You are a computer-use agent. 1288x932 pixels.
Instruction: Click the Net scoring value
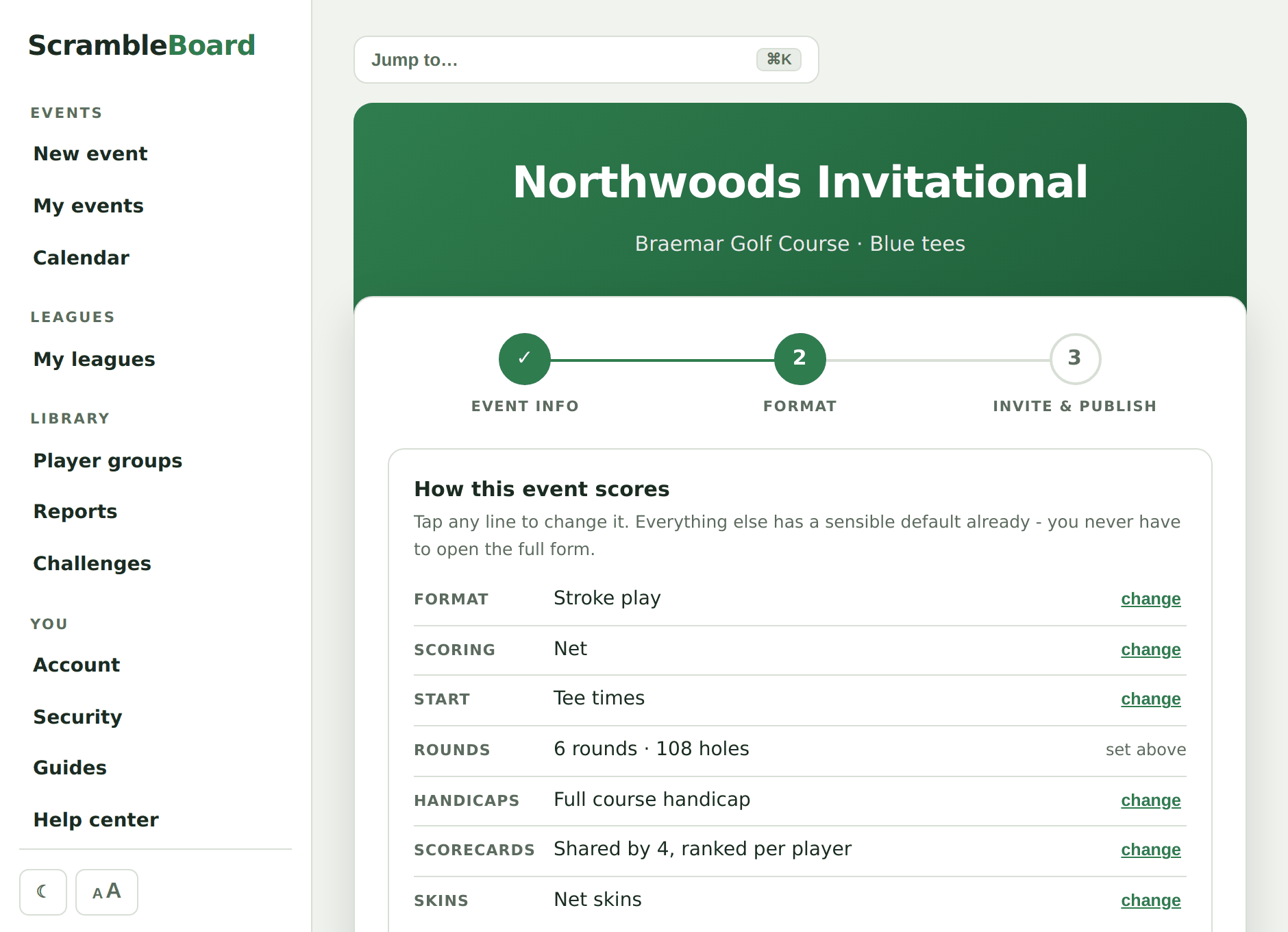tap(570, 649)
